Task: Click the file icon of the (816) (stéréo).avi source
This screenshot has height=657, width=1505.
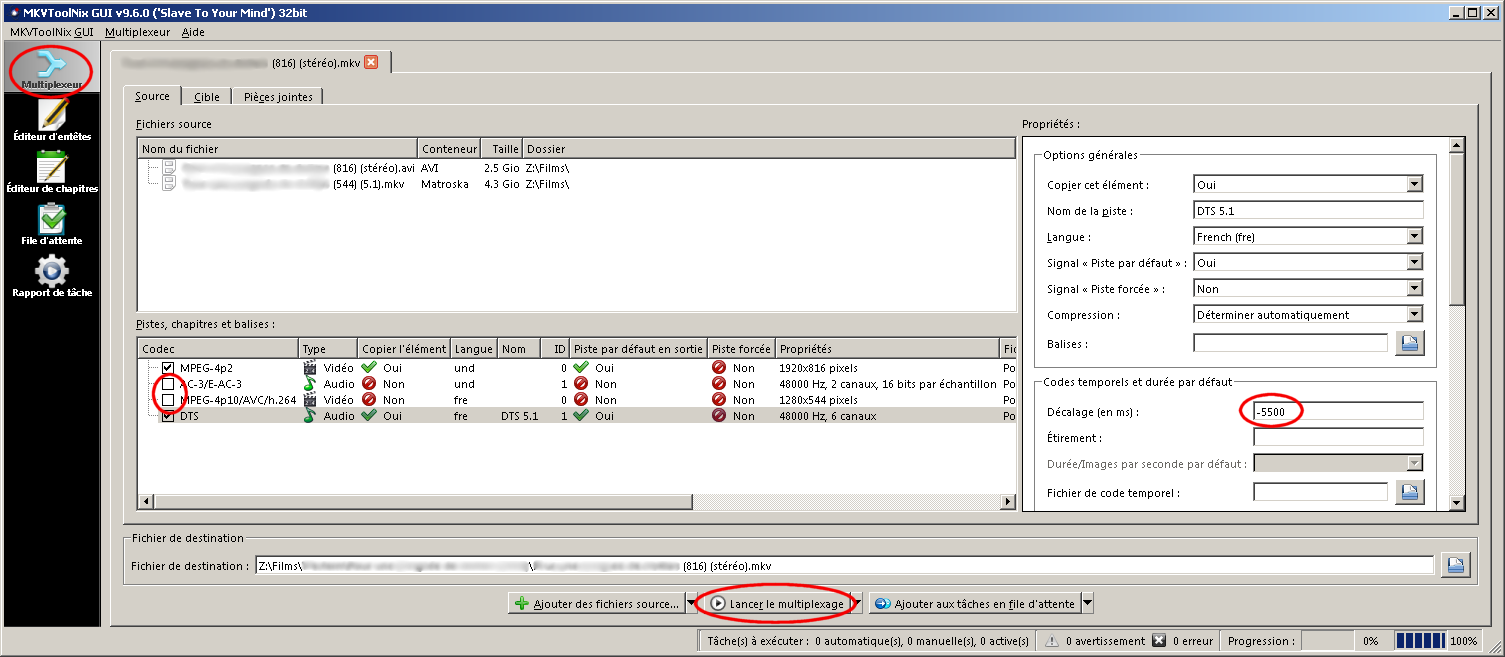Action: click(x=168, y=168)
